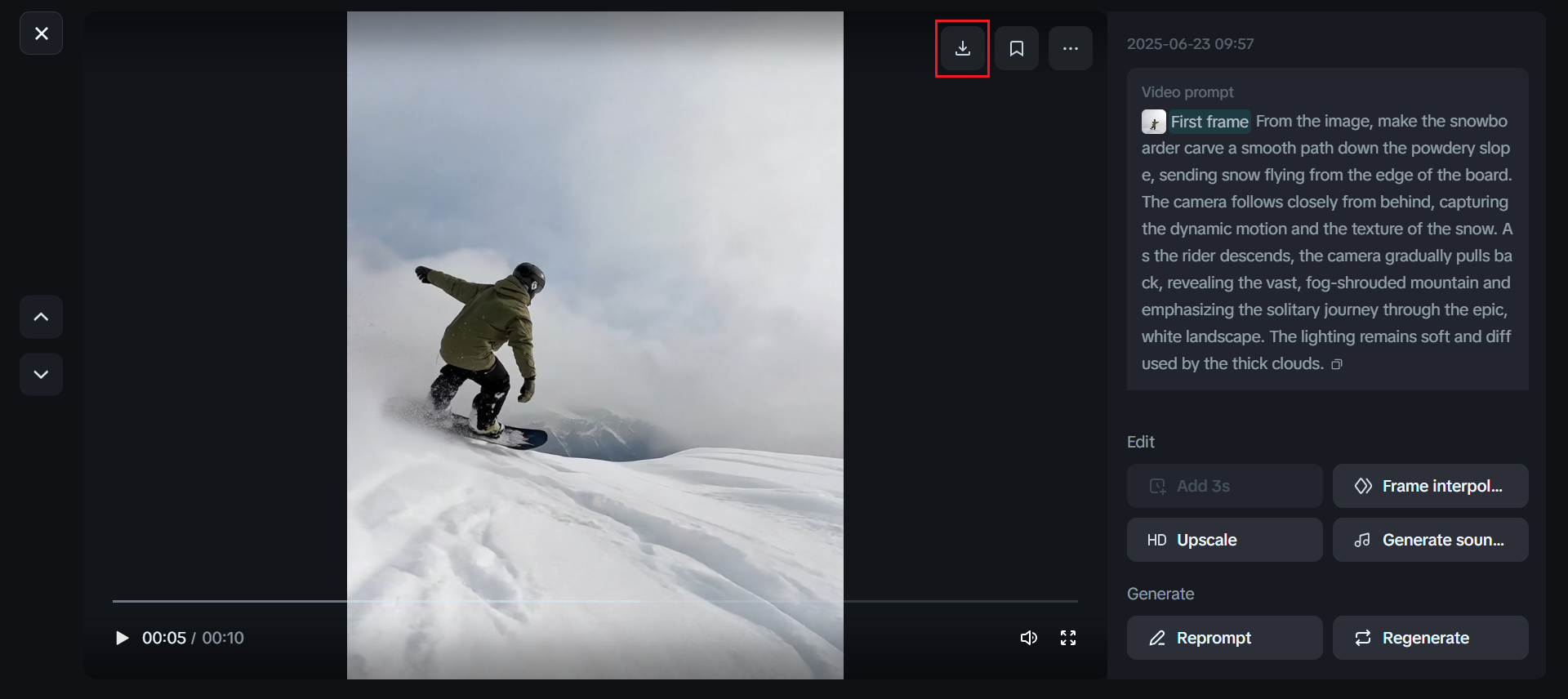The width and height of the screenshot is (1568, 699).
Task: Click the Video prompt heading
Action: tap(1187, 92)
